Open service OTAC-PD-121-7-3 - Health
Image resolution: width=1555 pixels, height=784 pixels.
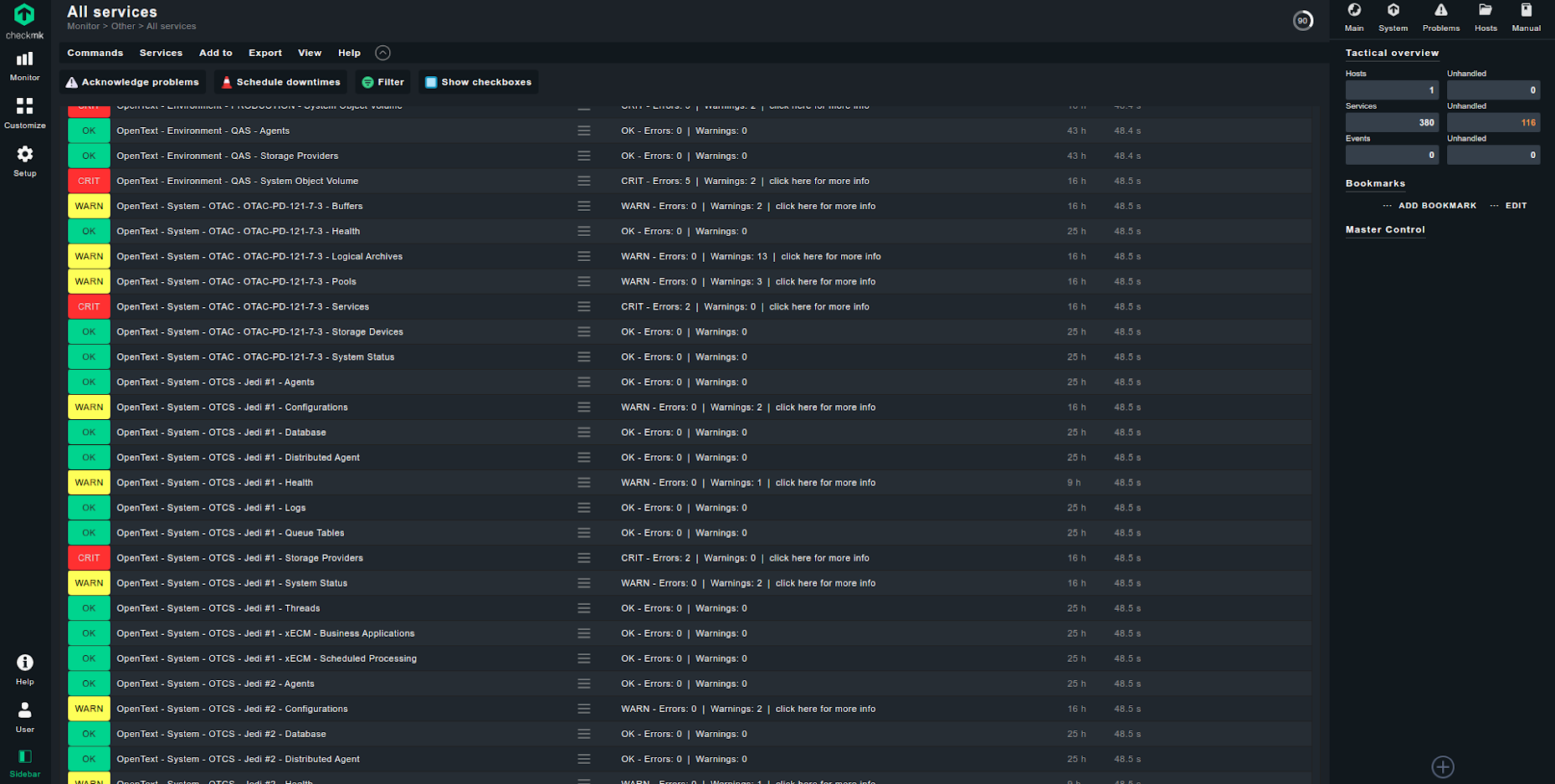point(238,231)
